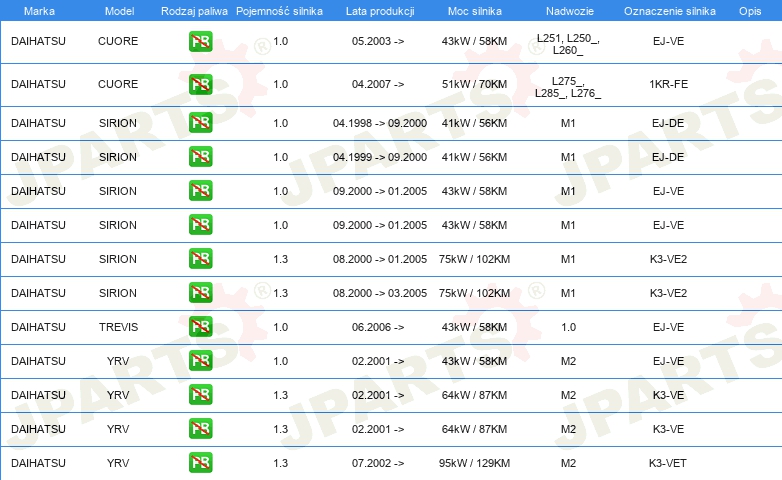Select the 04.1998 -> 09.2000 date cell

(x=380, y=123)
